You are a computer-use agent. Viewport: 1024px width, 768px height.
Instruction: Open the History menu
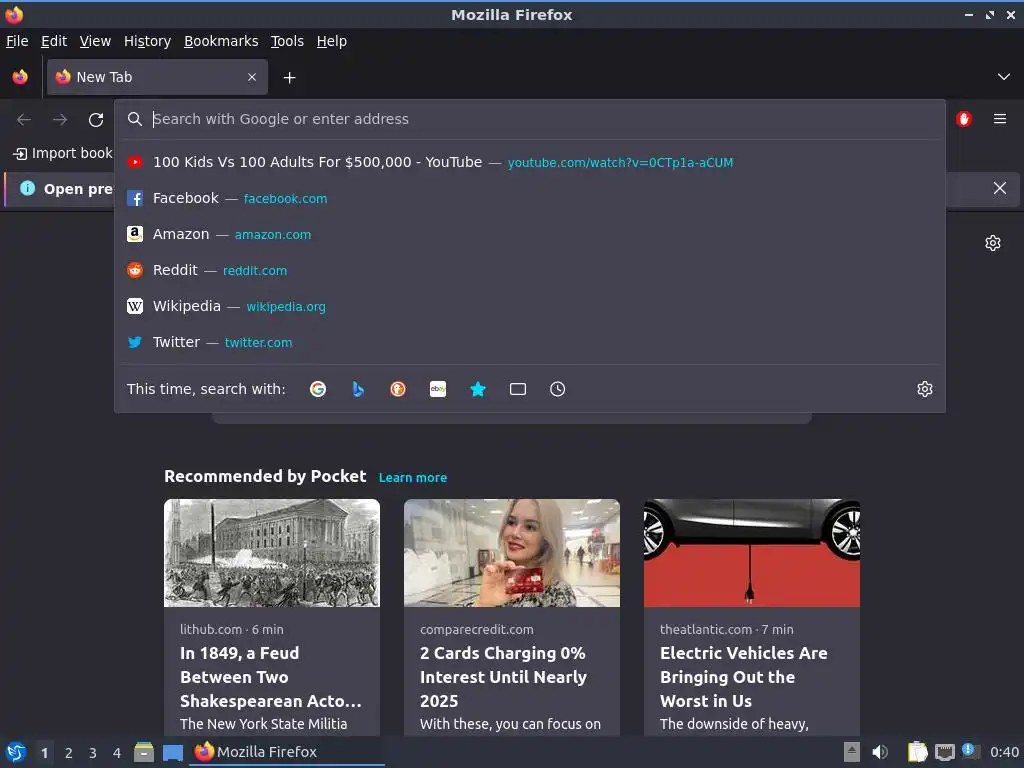click(x=148, y=41)
